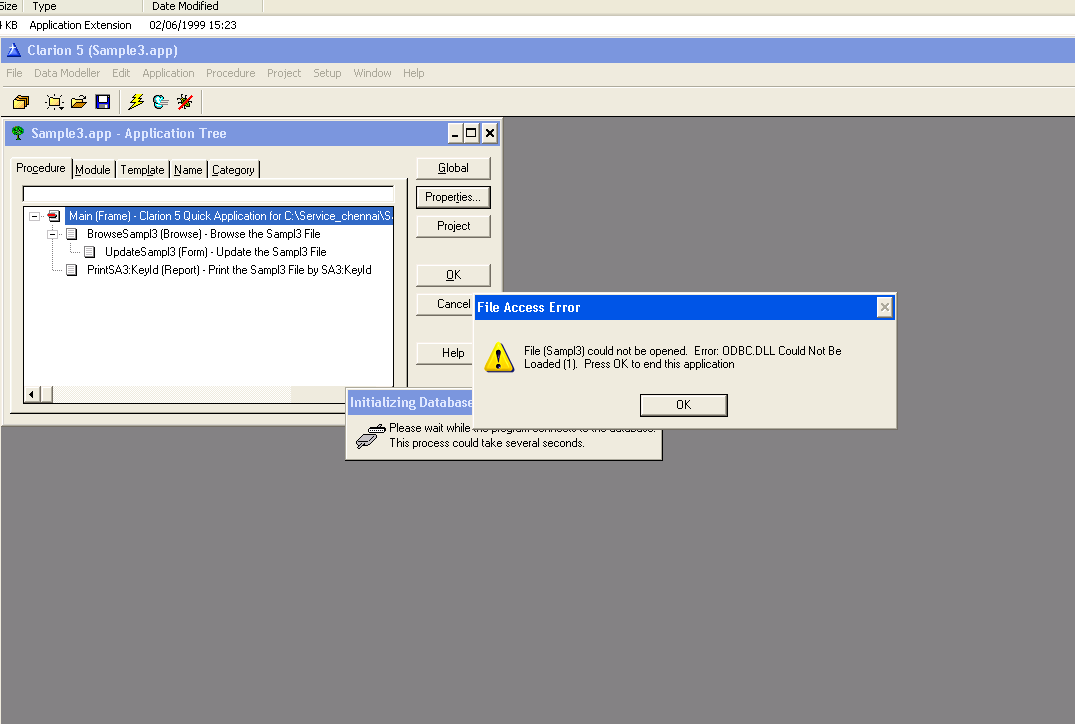Collapse the Main (Frame) tree node

(35, 216)
